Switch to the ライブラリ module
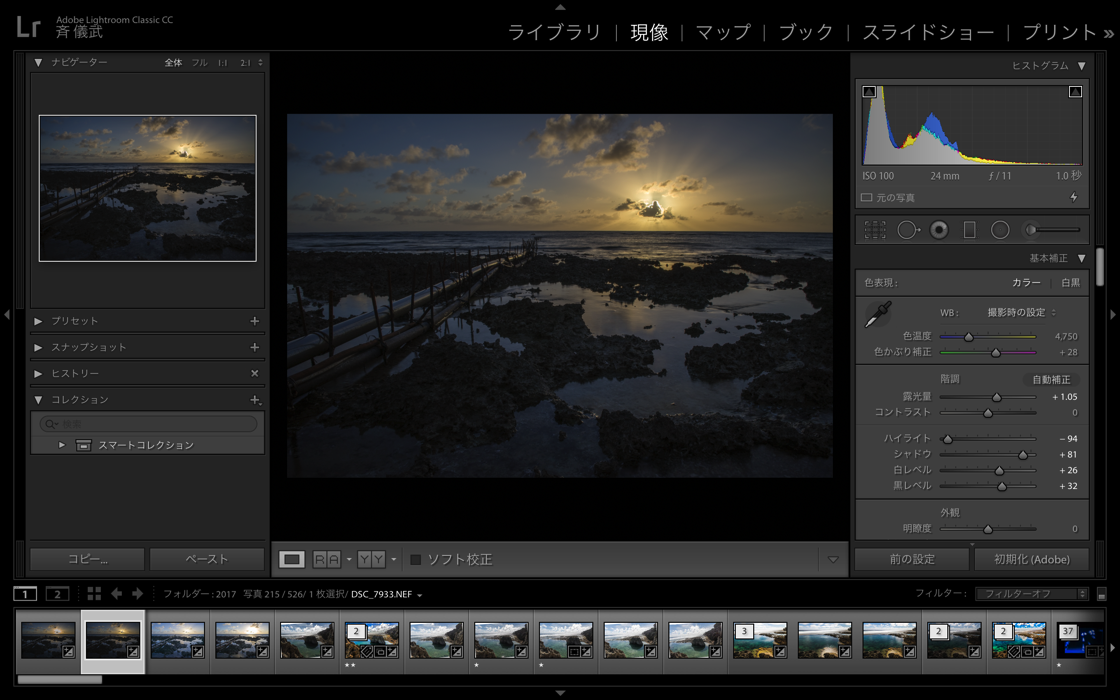The width and height of the screenshot is (1120, 700). tap(554, 32)
